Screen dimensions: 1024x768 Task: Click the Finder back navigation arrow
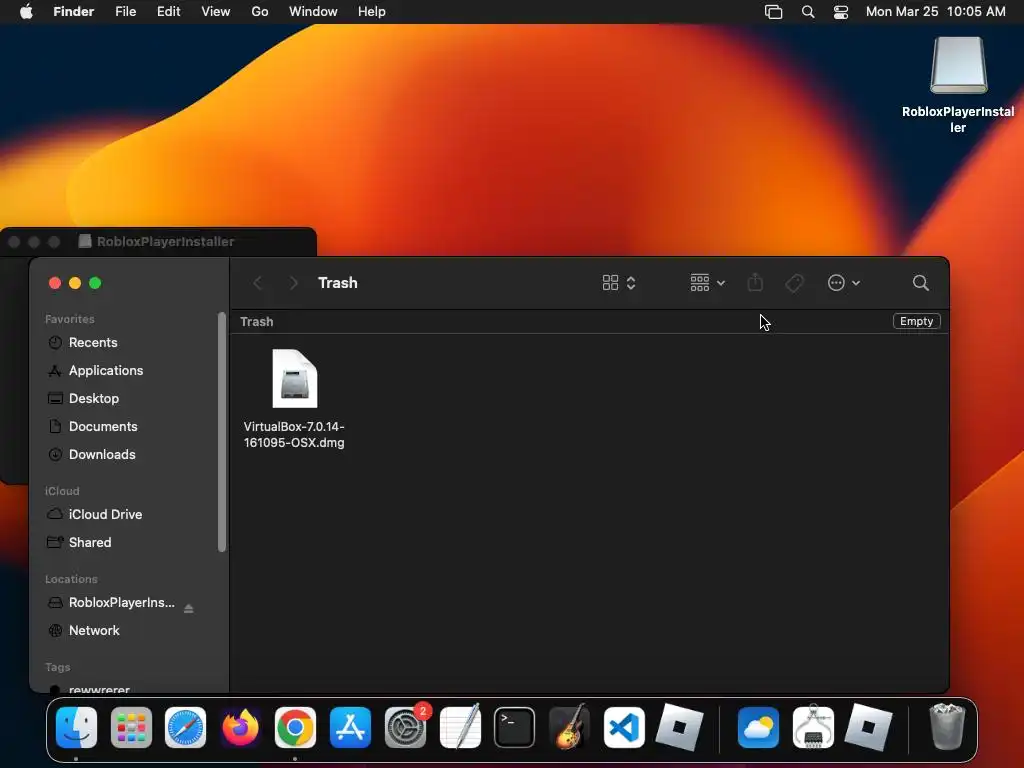click(257, 283)
